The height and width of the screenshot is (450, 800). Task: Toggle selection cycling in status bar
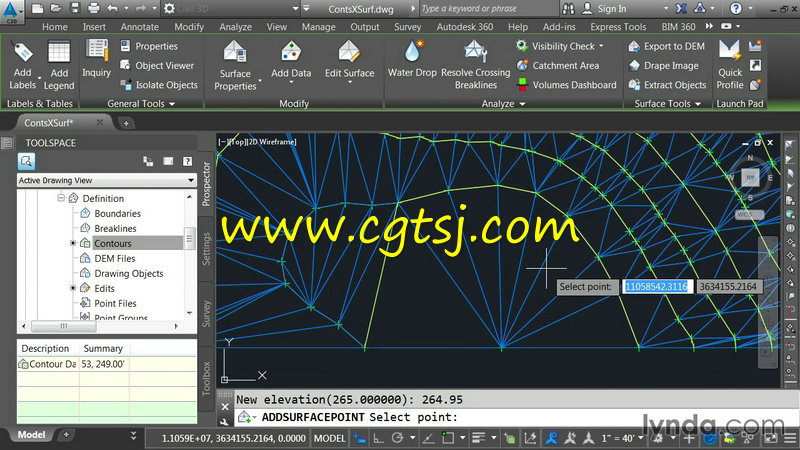coord(509,438)
